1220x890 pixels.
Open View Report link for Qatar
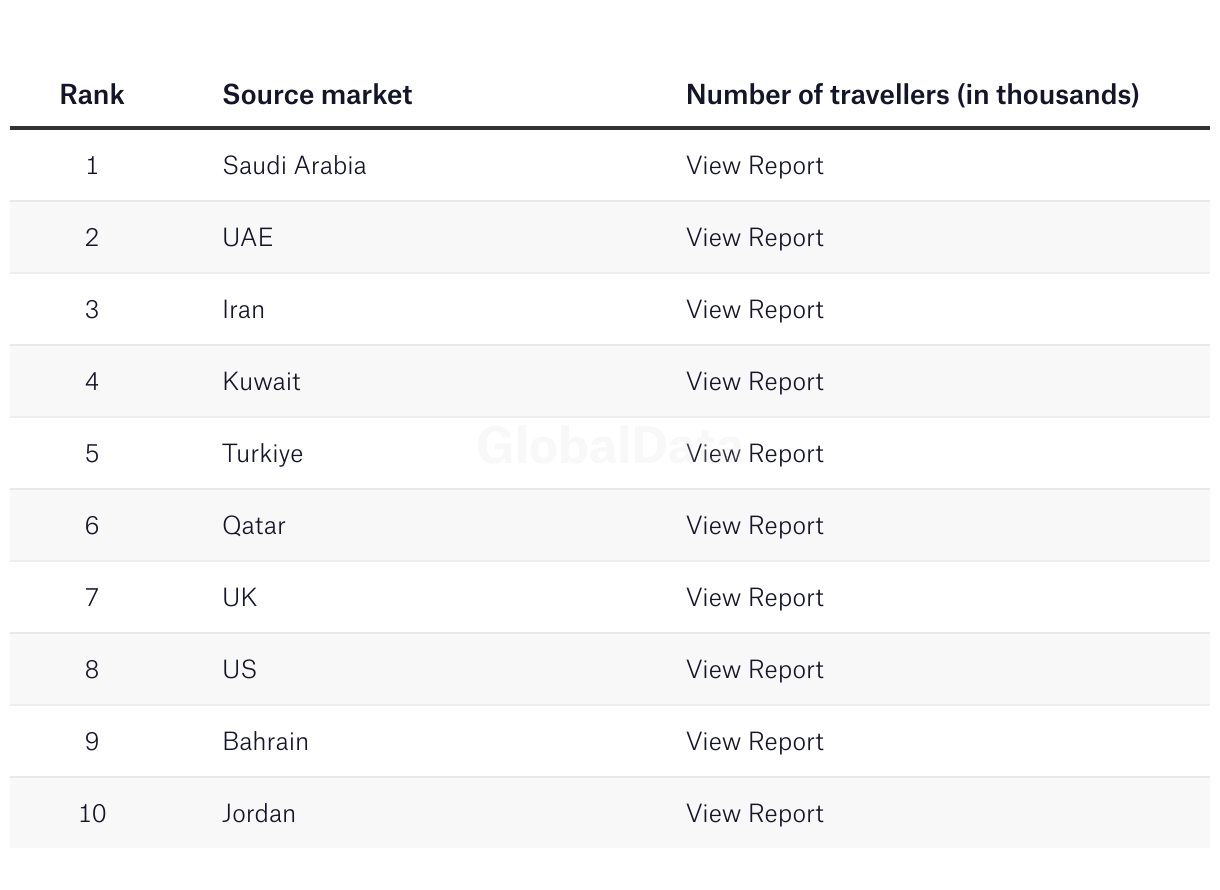point(754,526)
